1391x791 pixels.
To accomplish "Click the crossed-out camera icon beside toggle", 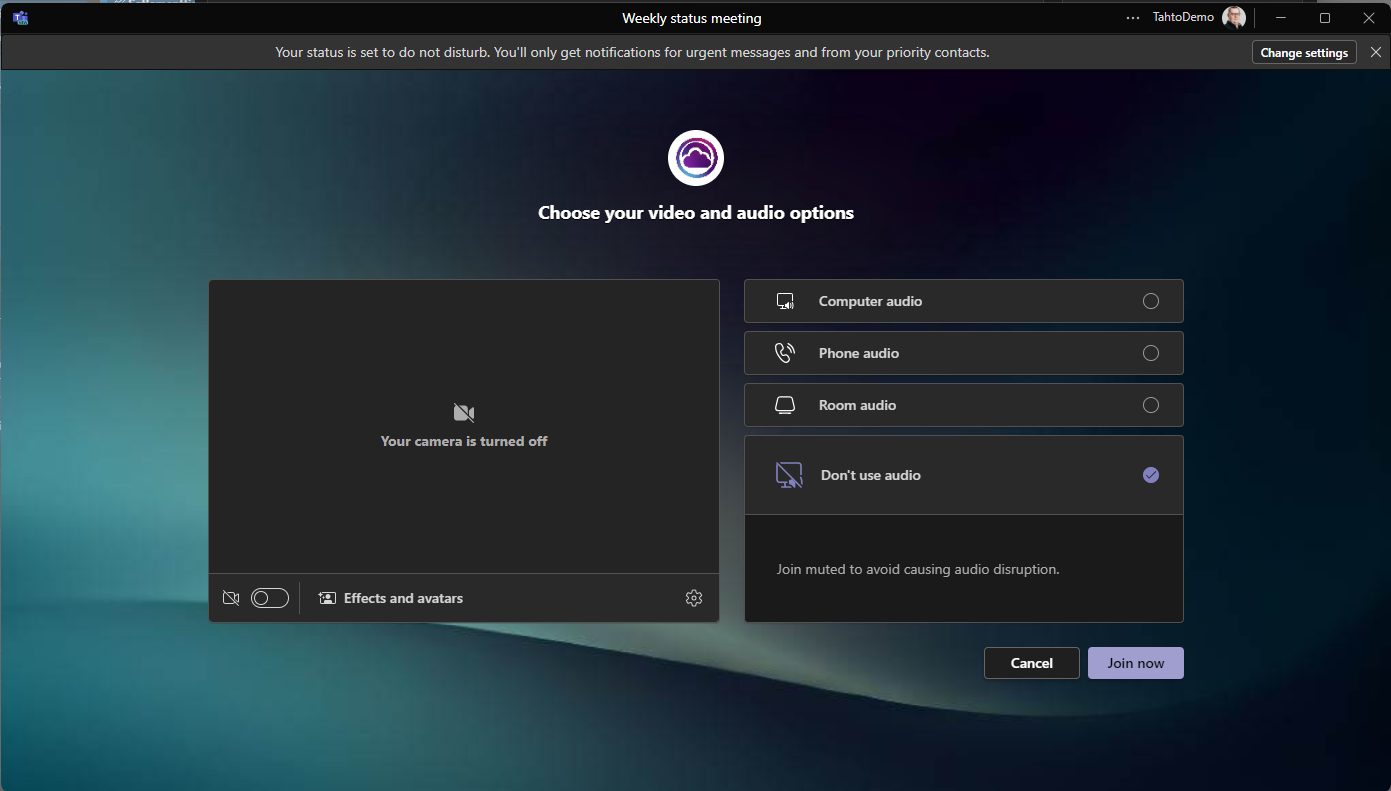I will tap(231, 598).
